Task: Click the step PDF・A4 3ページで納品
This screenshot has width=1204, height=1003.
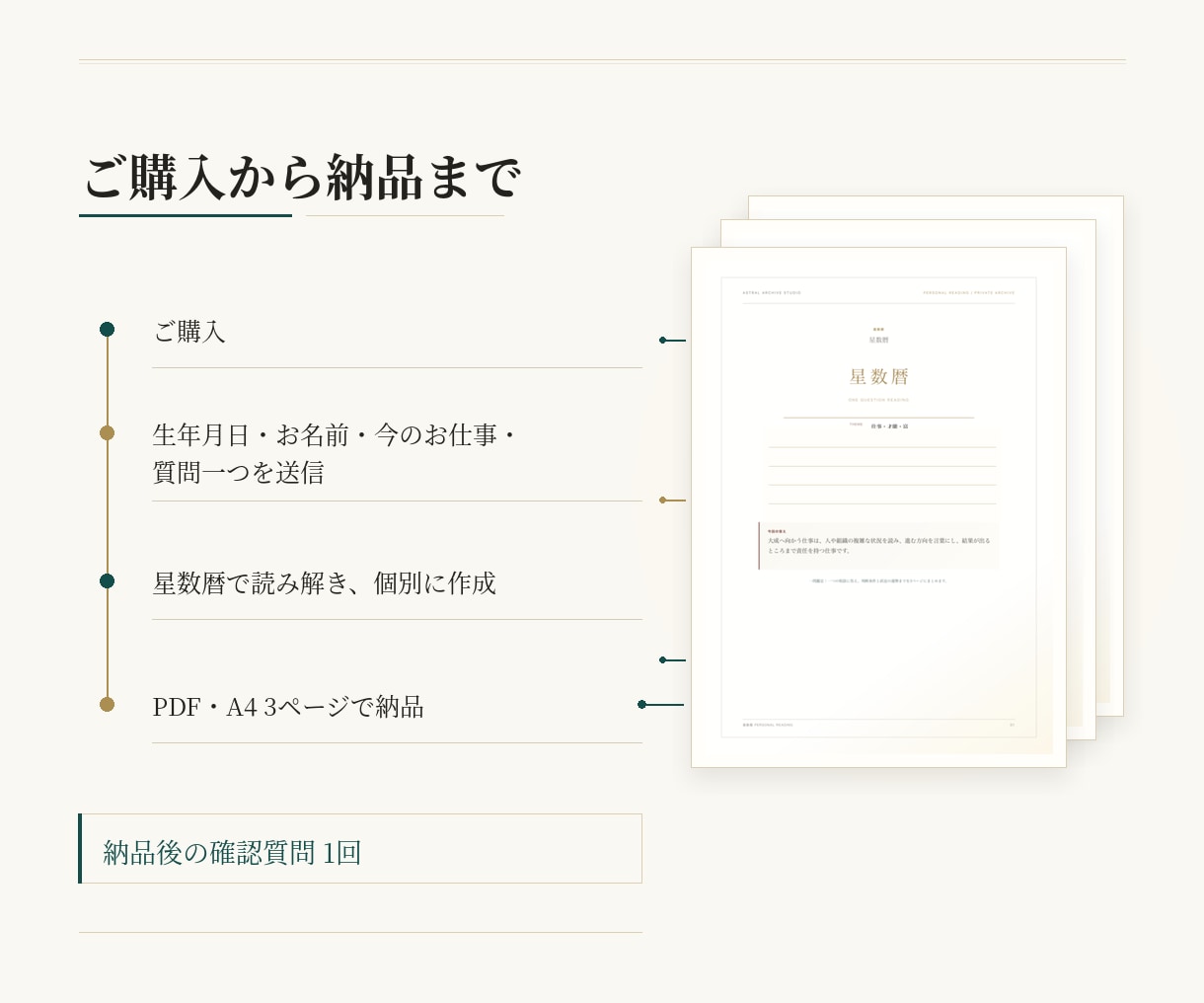Action: tap(288, 707)
